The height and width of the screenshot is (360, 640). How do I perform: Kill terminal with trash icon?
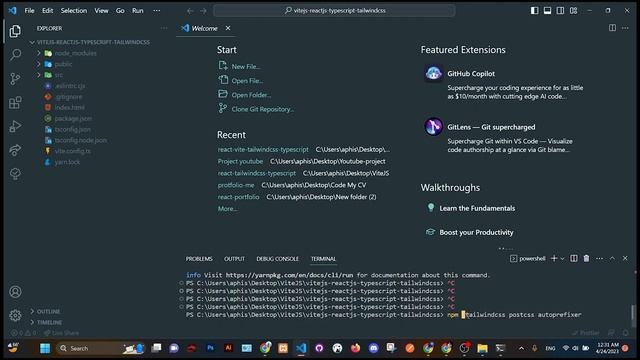tap(587, 258)
